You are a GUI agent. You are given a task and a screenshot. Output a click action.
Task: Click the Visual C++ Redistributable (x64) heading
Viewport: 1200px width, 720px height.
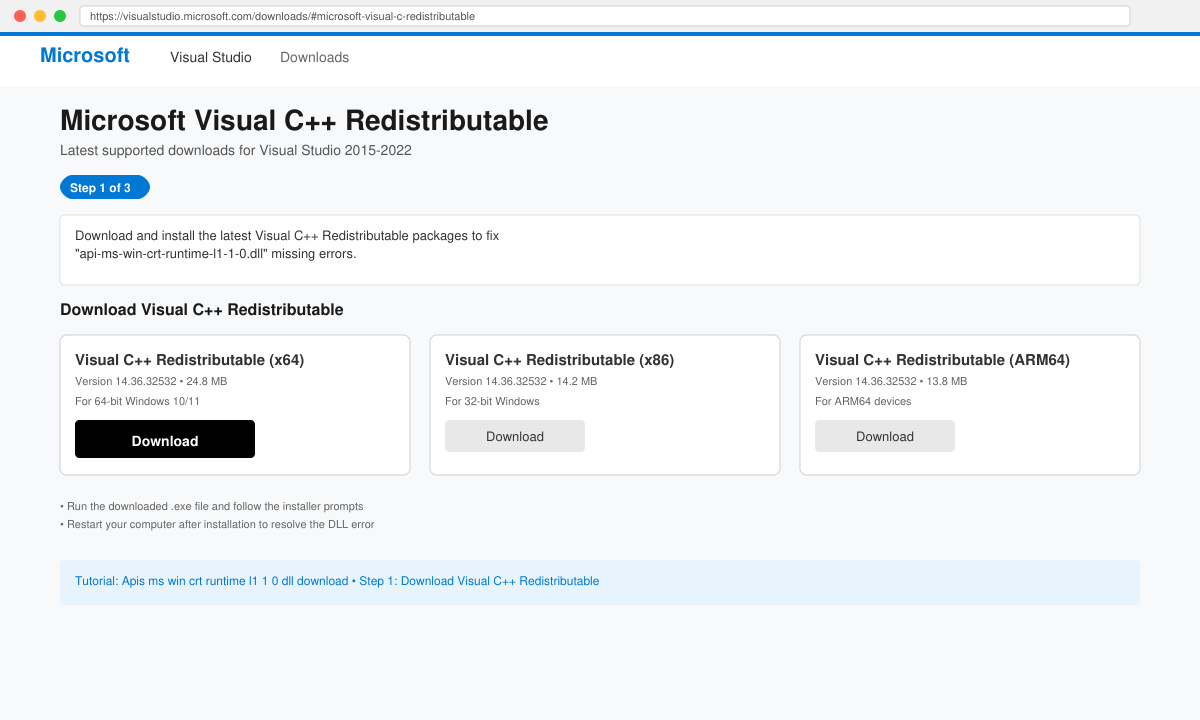click(x=190, y=360)
